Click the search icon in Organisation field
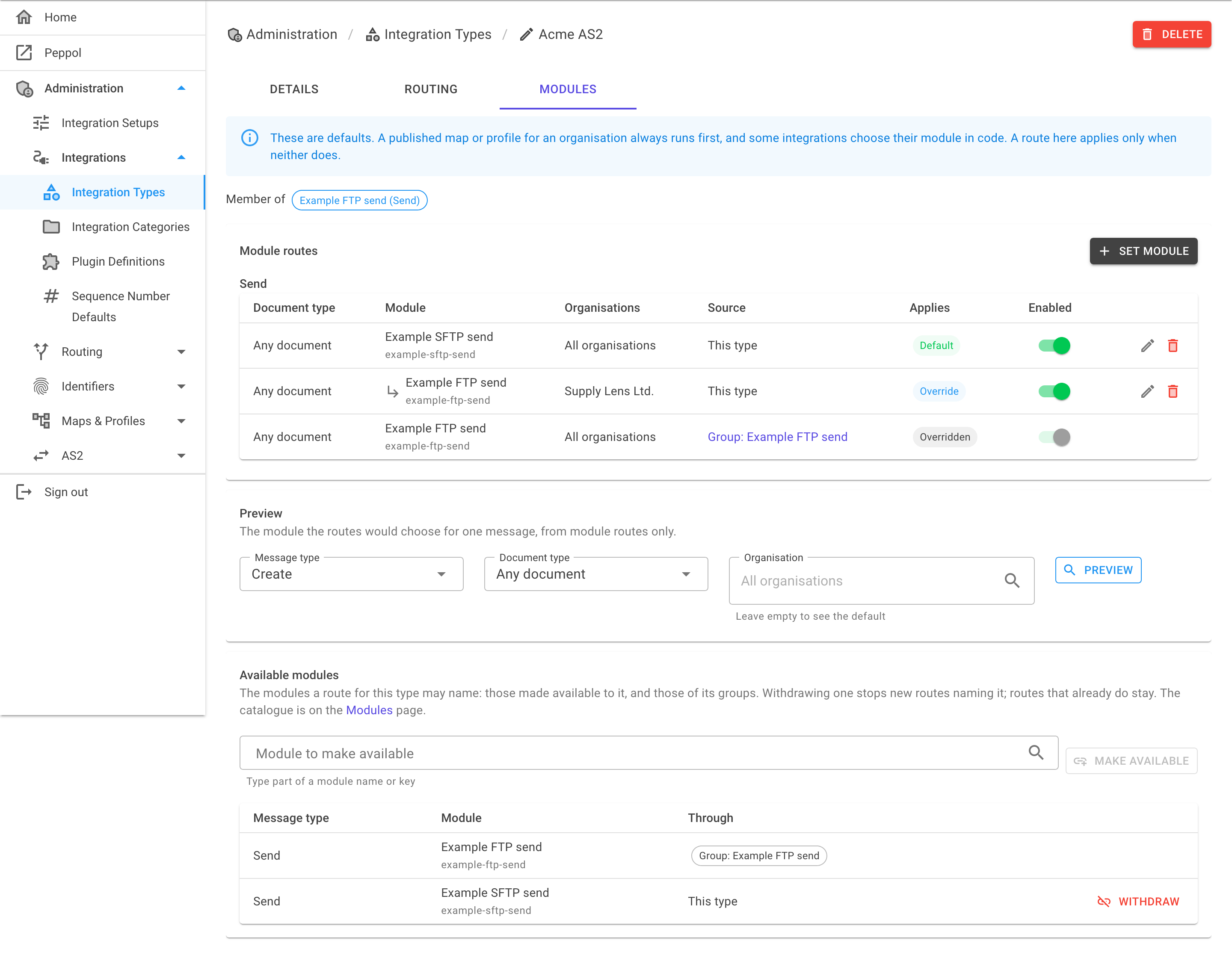This screenshot has width=1232, height=958. pos(1012,581)
